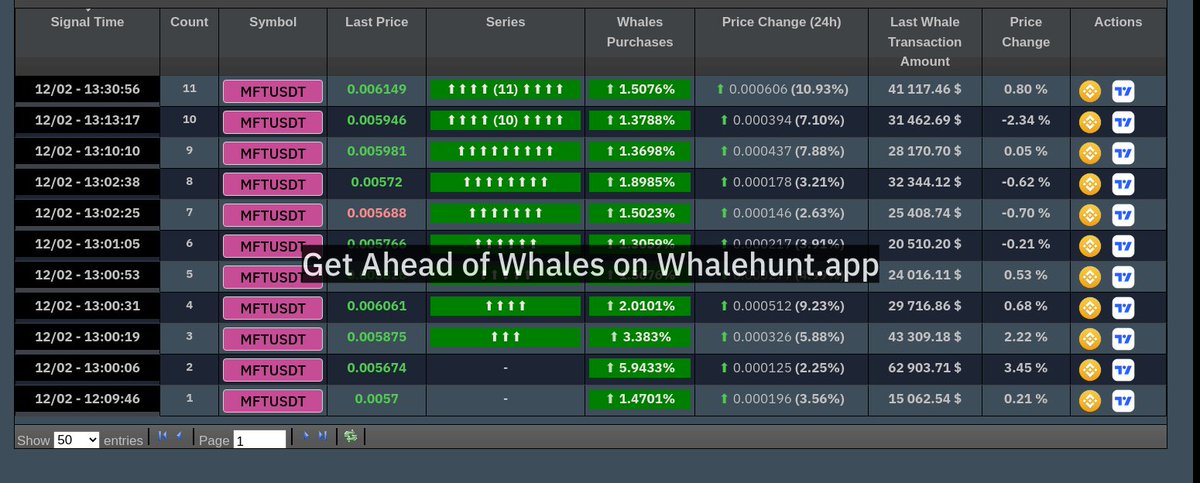
Task: Refresh the whale signals table
Action: [351, 436]
